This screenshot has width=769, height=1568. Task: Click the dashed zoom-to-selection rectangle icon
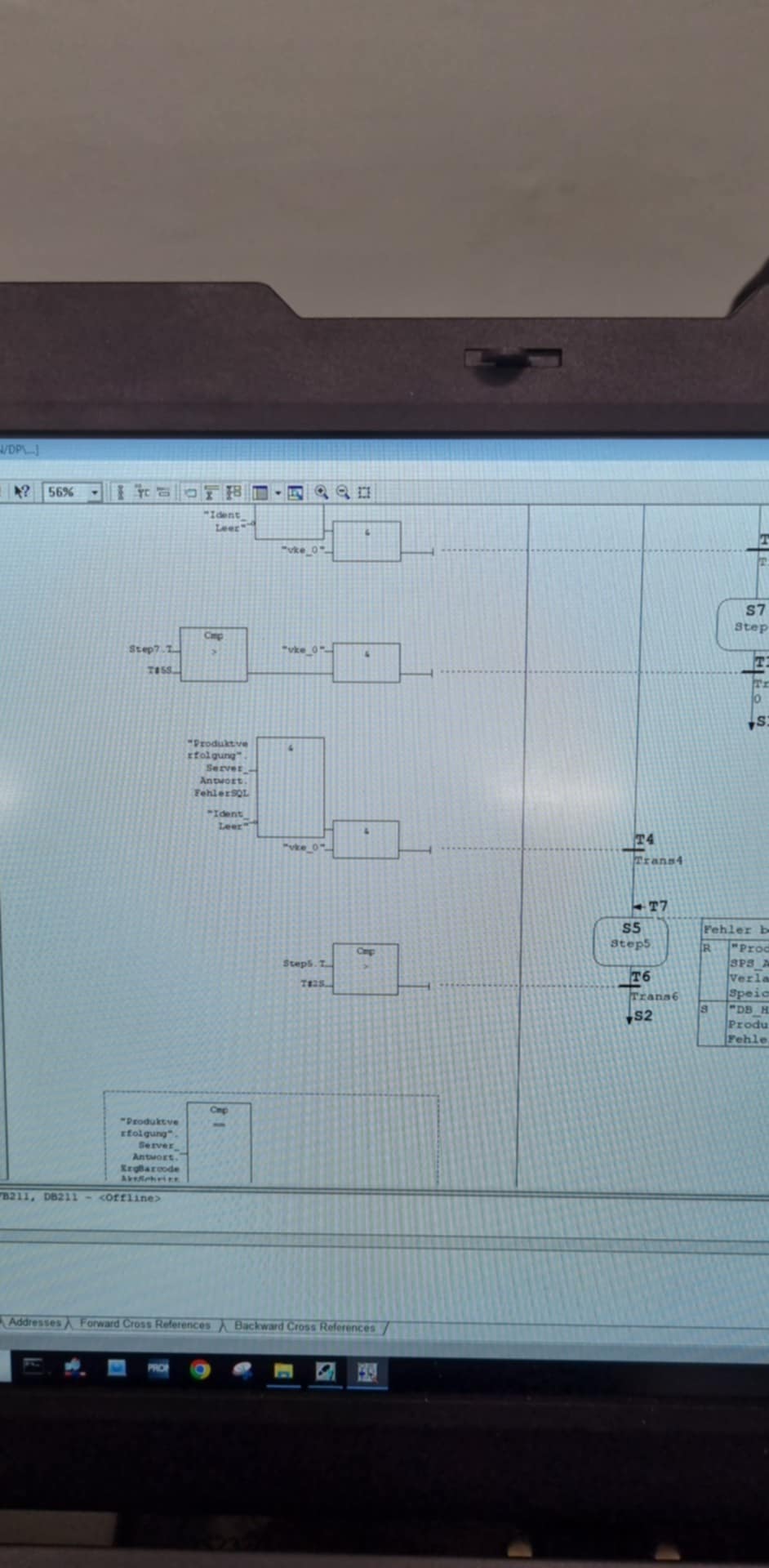tap(364, 492)
